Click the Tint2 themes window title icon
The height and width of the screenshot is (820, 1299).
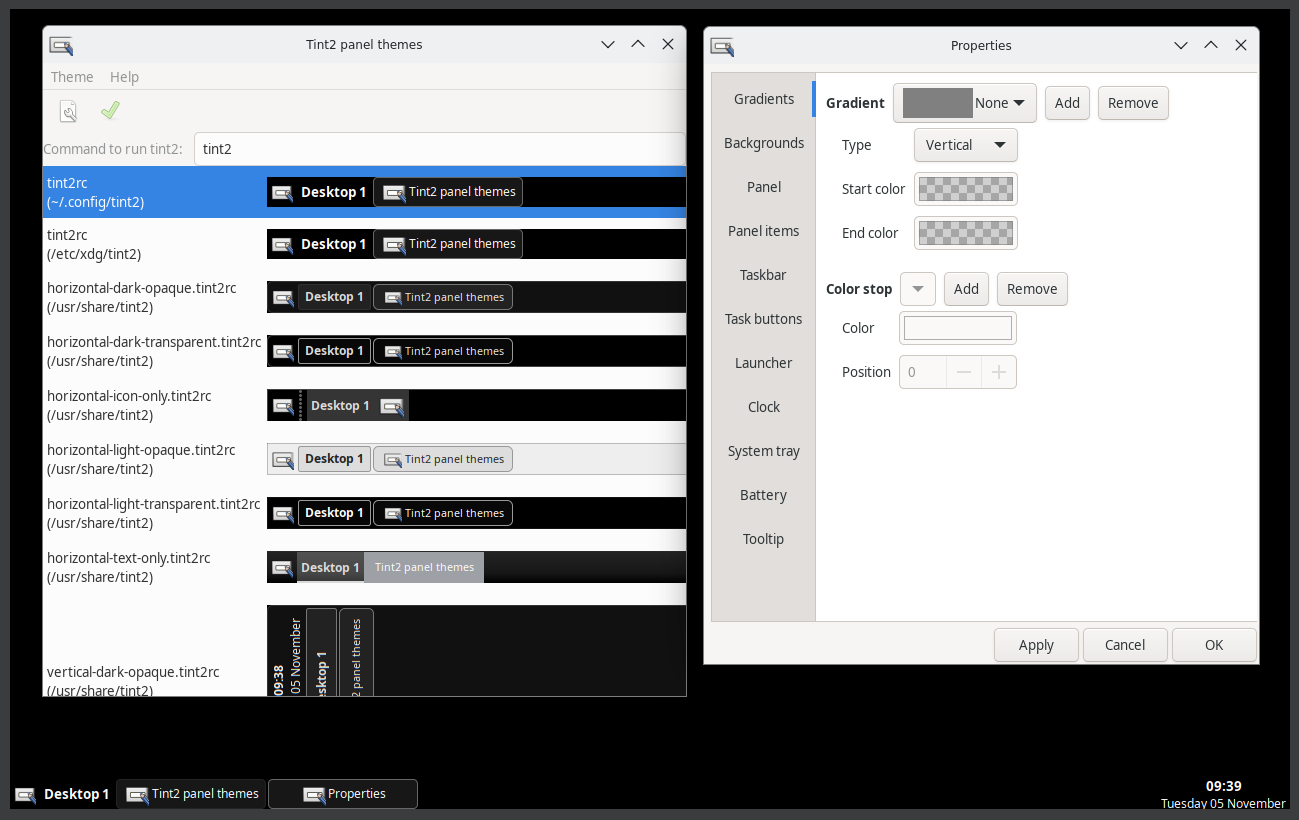(61, 45)
